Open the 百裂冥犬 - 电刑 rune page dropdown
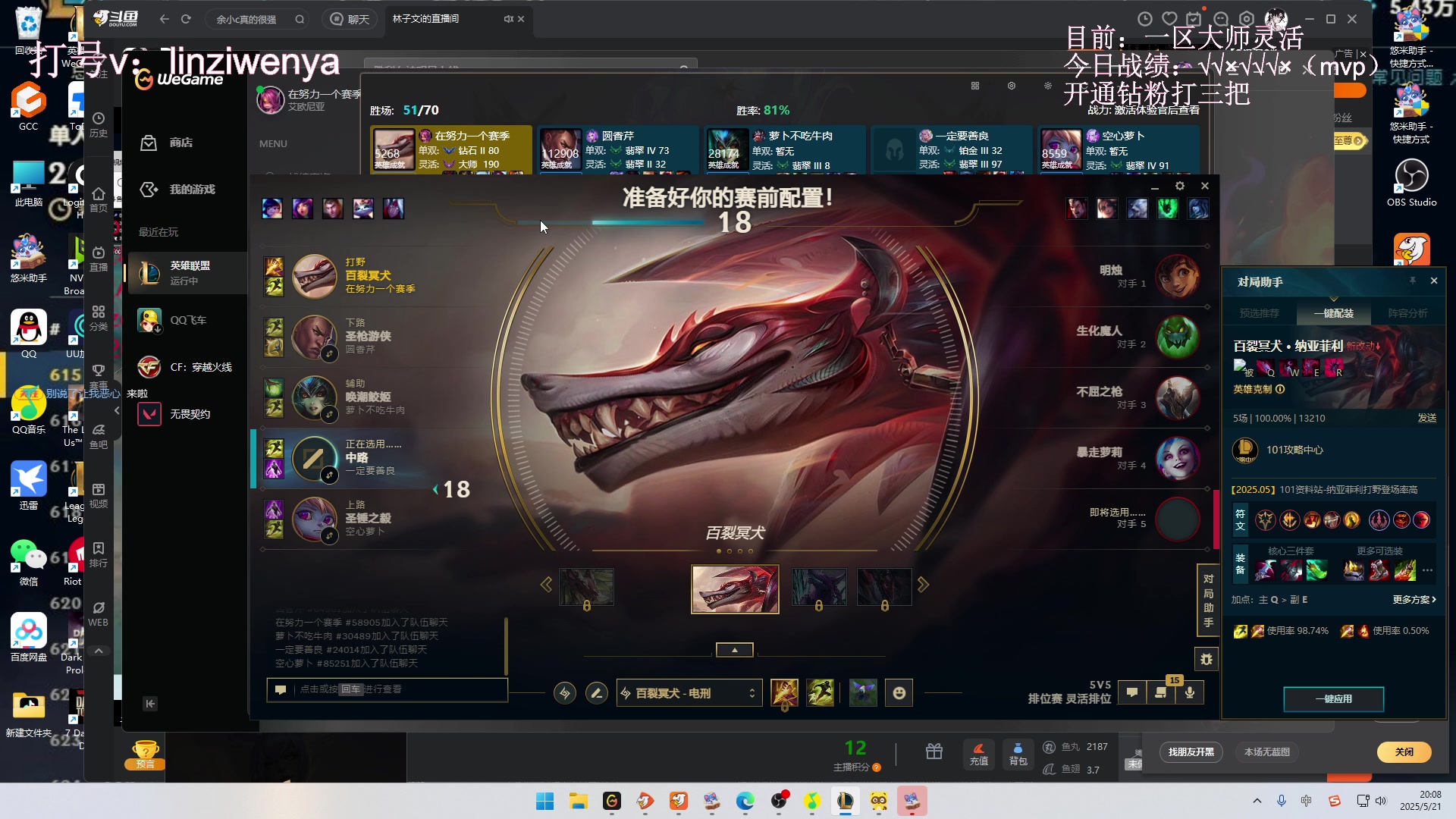Image resolution: width=1456 pixels, height=819 pixels. (x=689, y=693)
